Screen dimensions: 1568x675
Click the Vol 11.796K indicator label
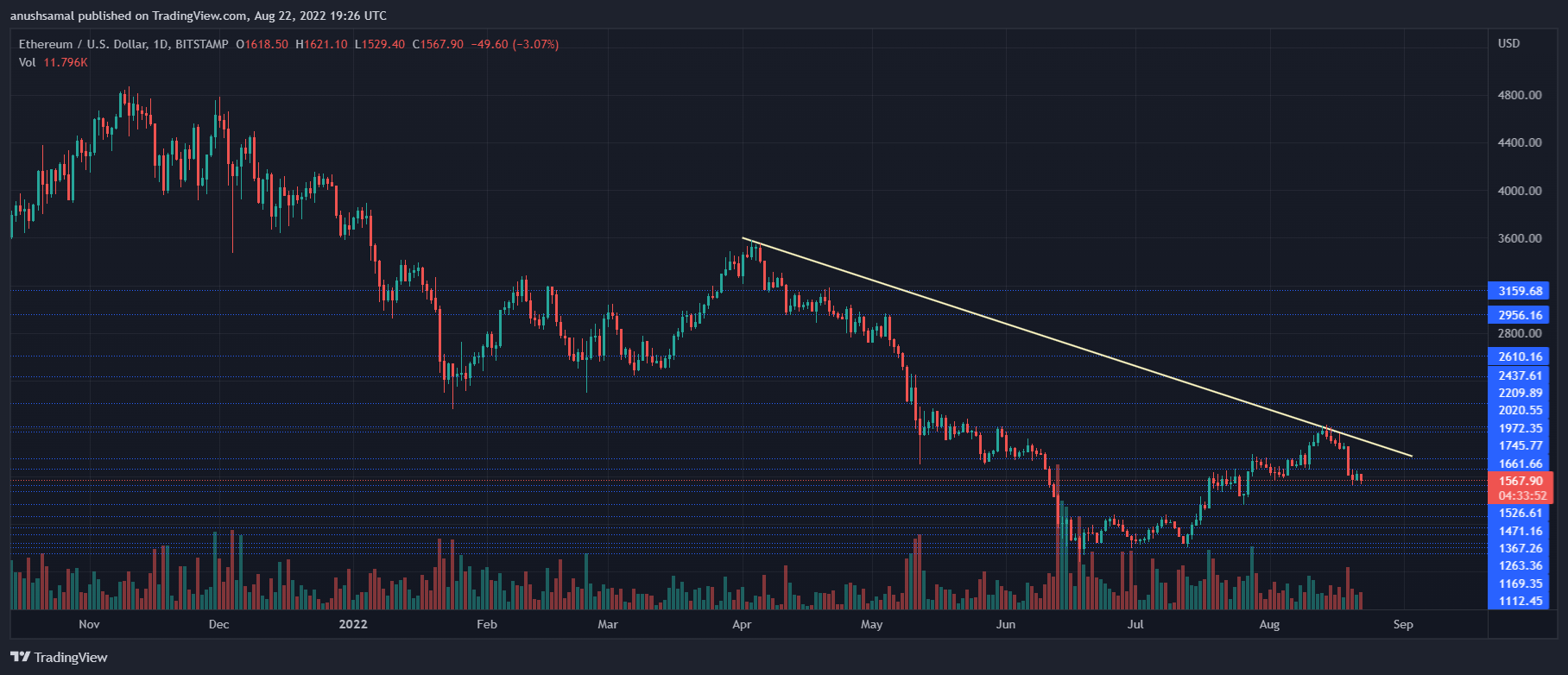click(x=54, y=62)
